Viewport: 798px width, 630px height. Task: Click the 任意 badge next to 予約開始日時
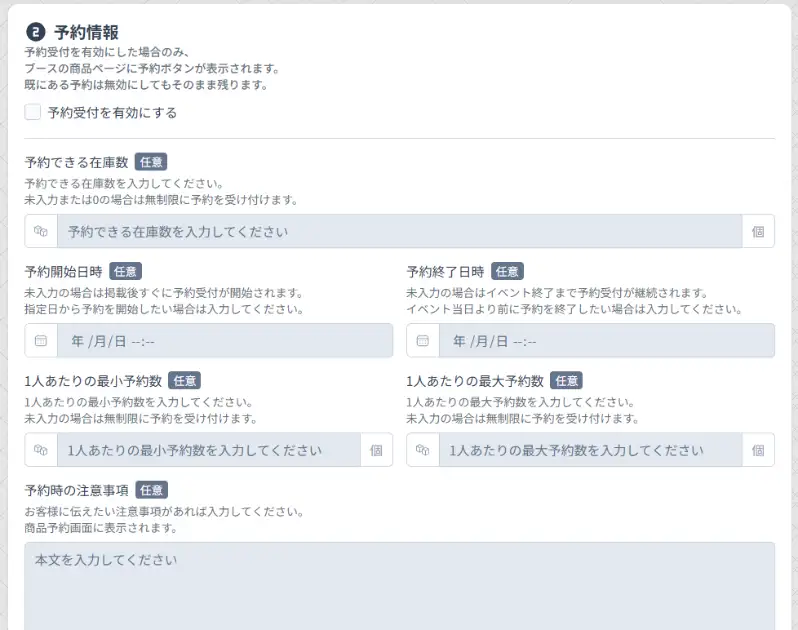125,271
